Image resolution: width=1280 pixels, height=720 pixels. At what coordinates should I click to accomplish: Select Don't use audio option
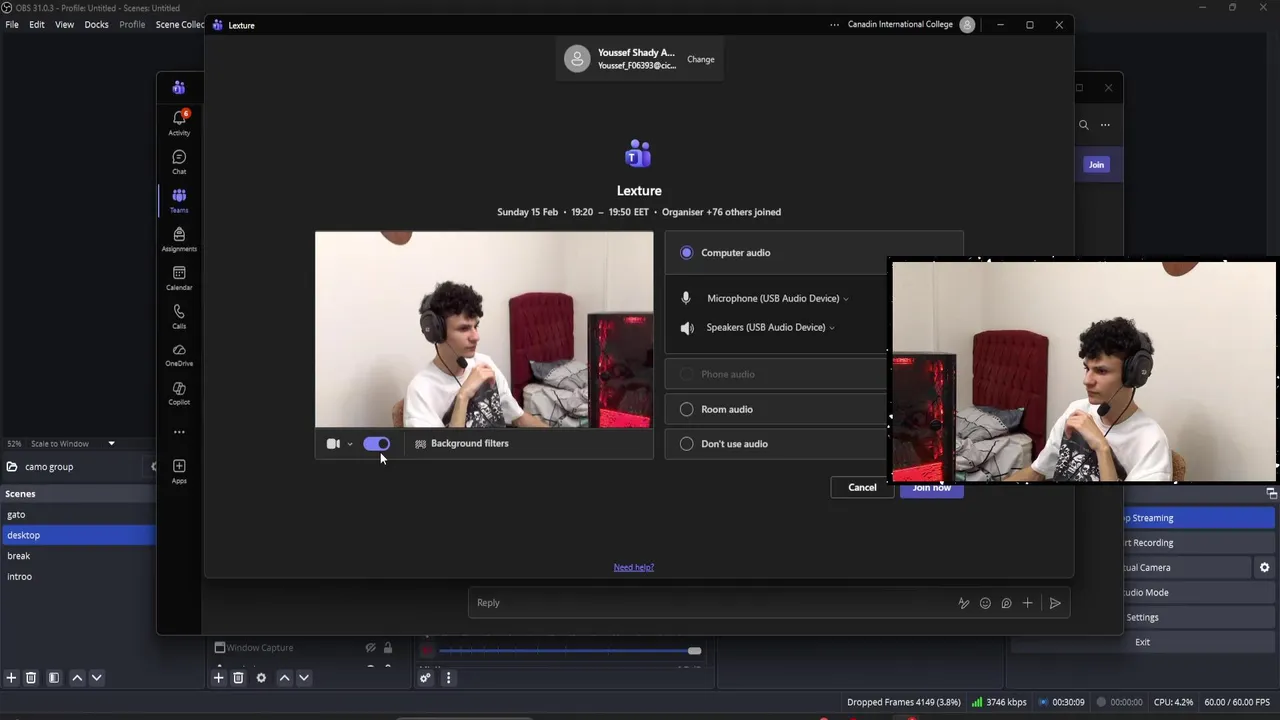(686, 444)
